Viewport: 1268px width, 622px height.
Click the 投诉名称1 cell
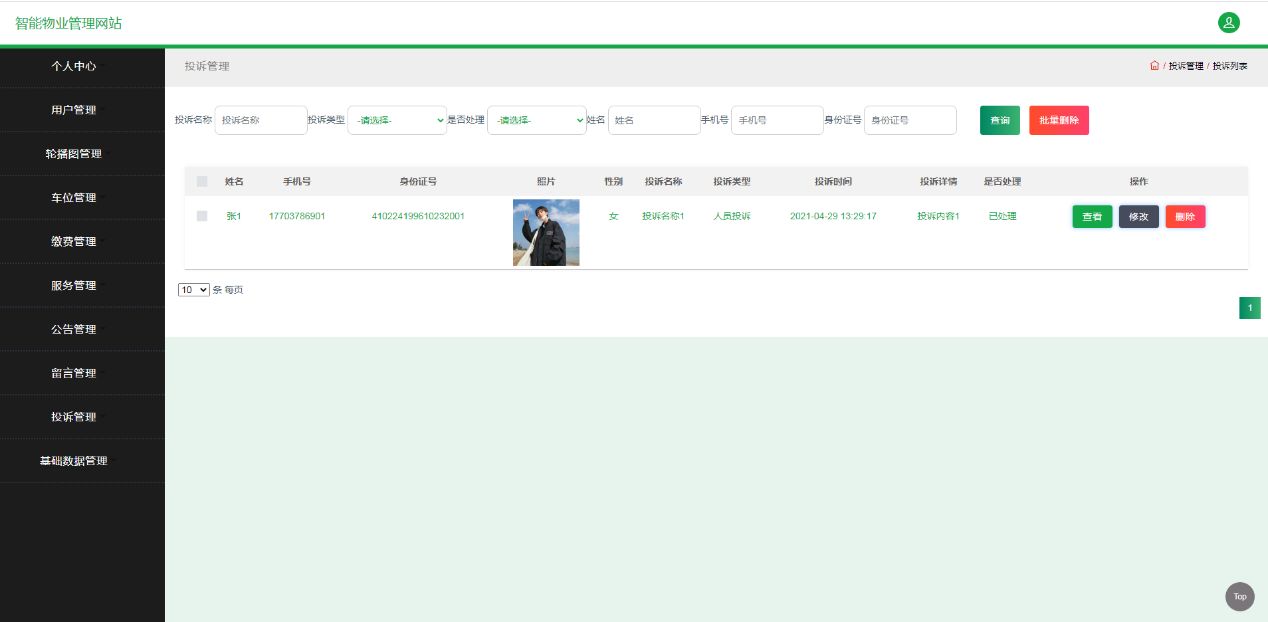click(x=663, y=216)
